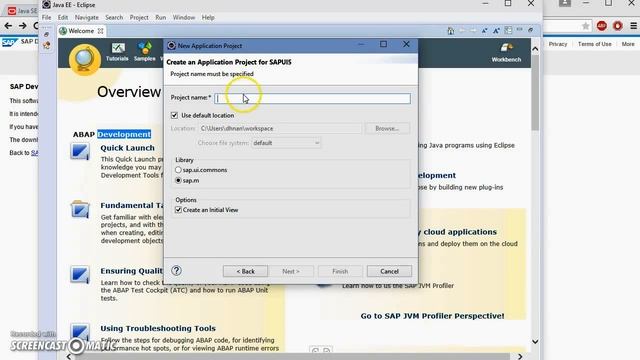Click the customize page layout icon
Screen dimensions: 640x360
(x=508, y=30)
